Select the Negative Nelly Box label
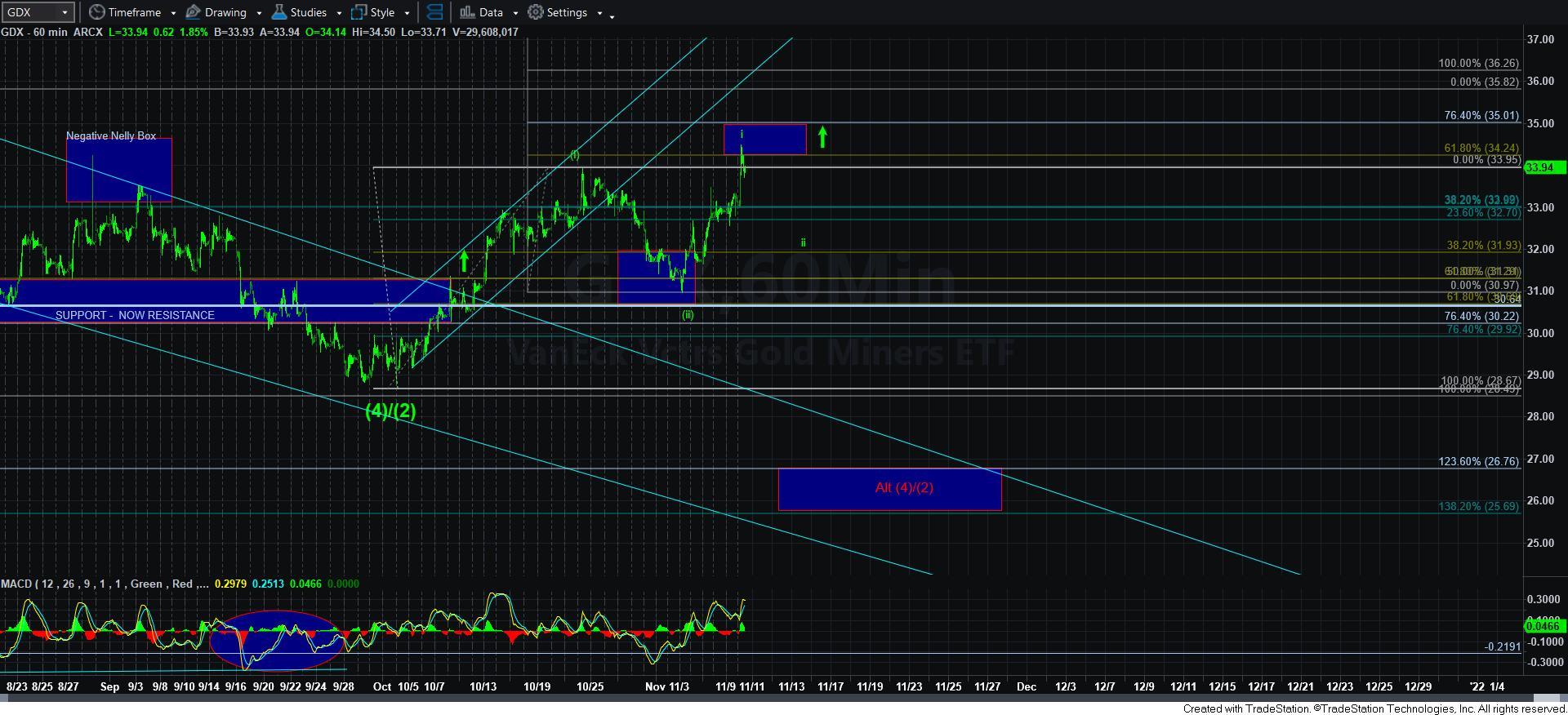Viewport: 1568px width, 715px height. coord(111,135)
